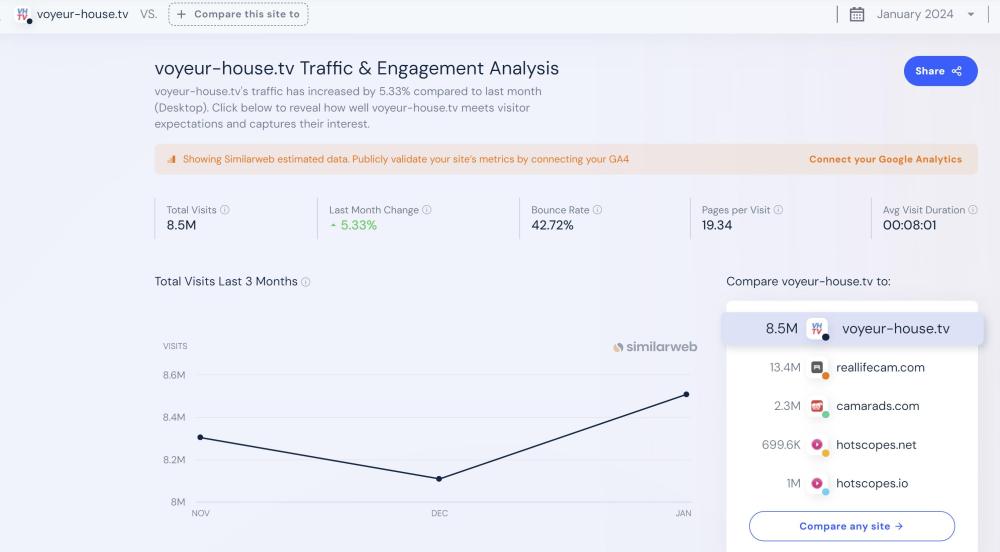Viewport: 1000px width, 552px height.
Task: Click the Similarweb logo on the chart
Action: click(x=655, y=347)
